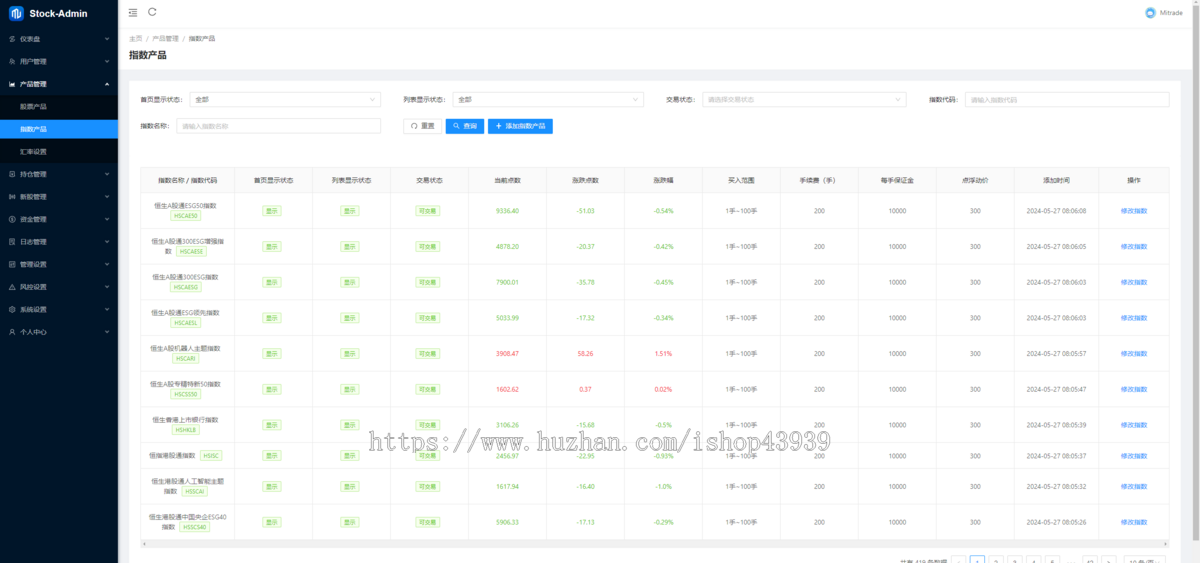Focus the 指数名称 input field
Screen dimensions: 1200x563
[279, 126]
